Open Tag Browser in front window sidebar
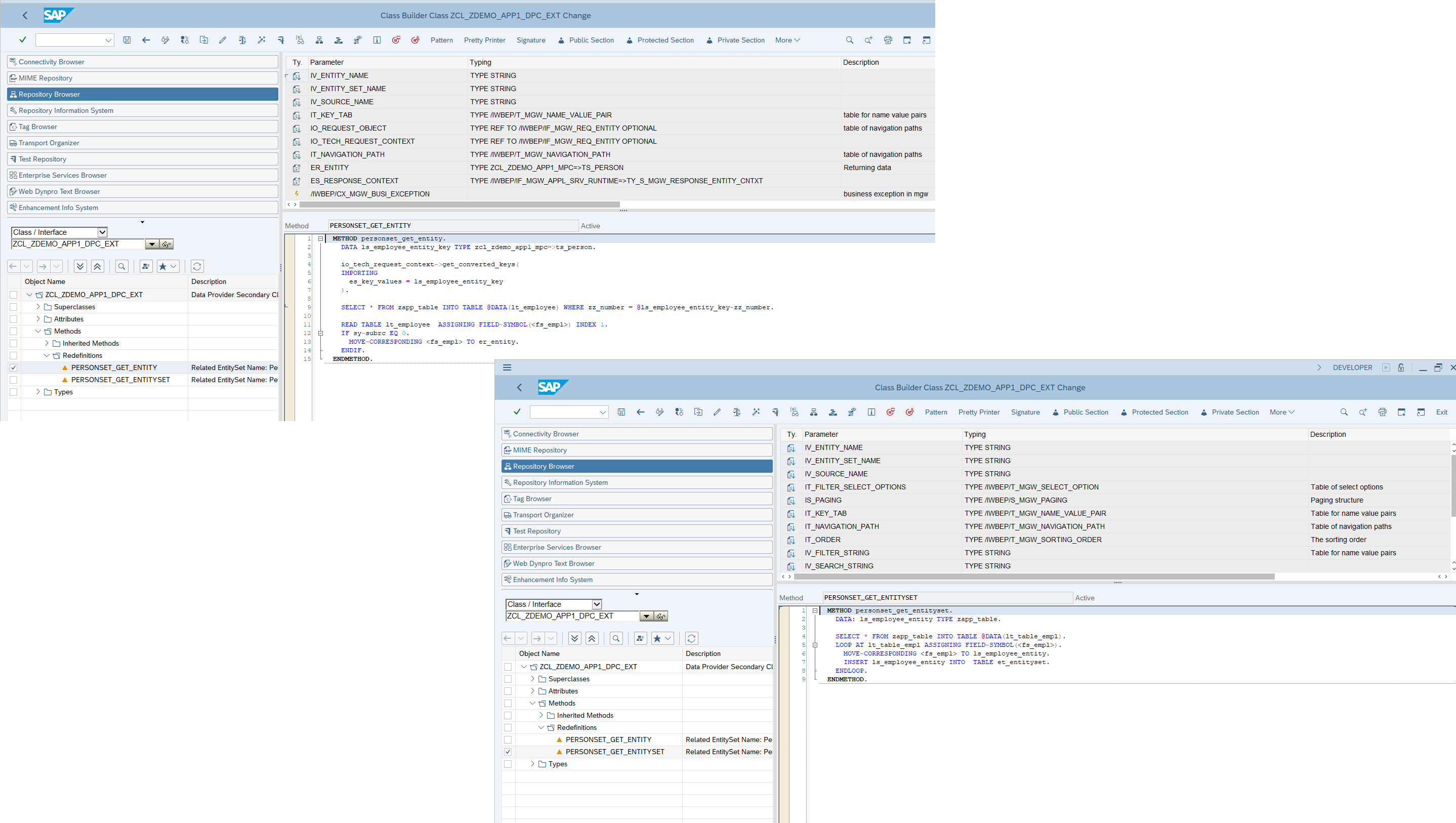The width and height of the screenshot is (1456, 823). [637, 499]
